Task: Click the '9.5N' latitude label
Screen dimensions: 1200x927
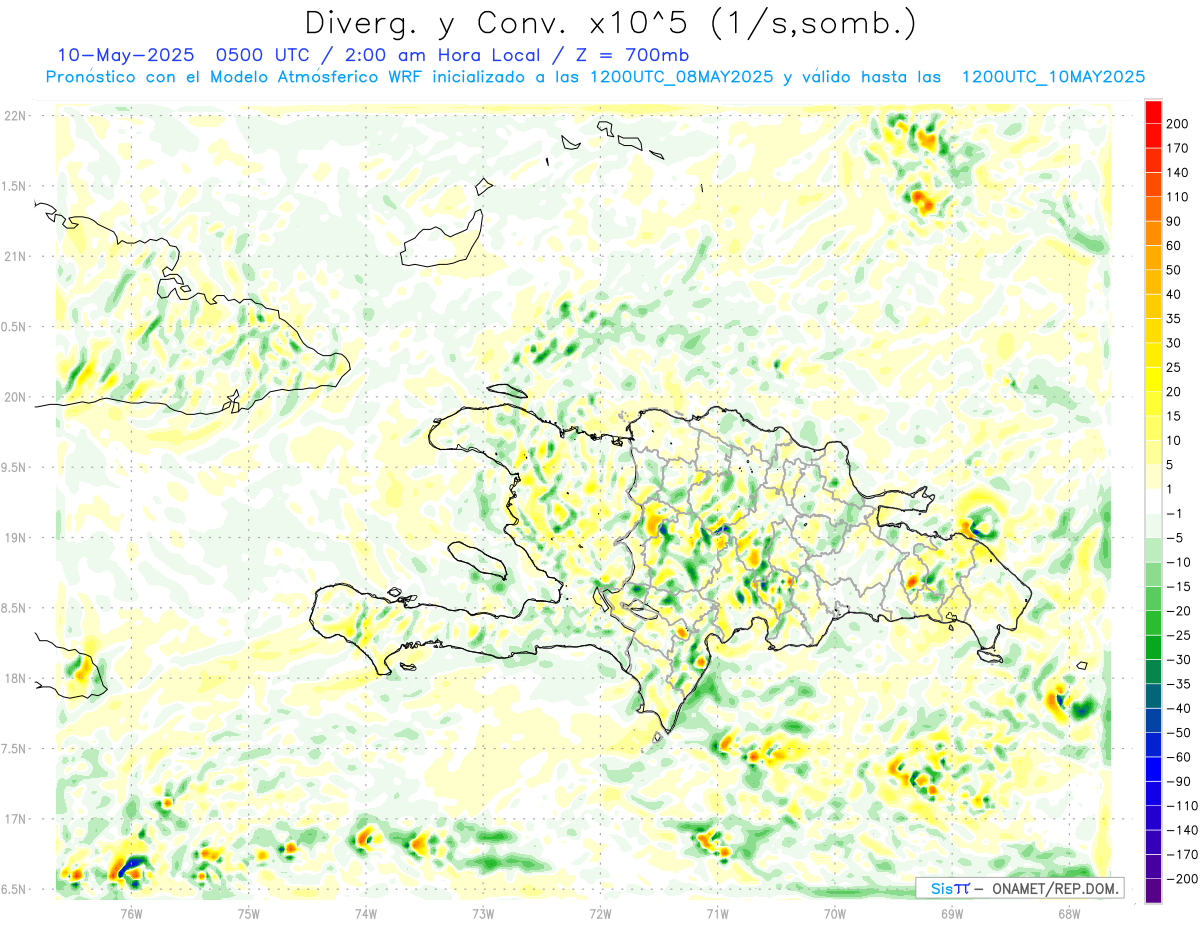Action: pos(13,467)
